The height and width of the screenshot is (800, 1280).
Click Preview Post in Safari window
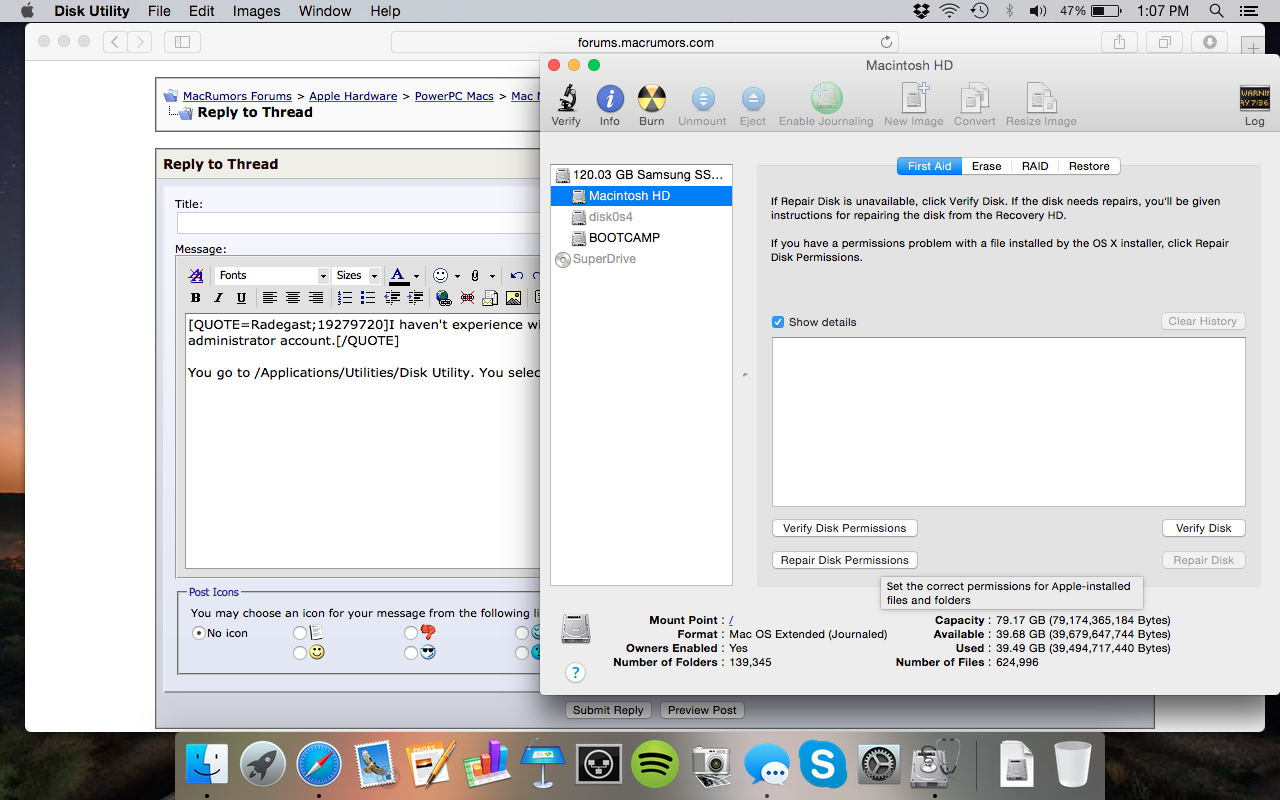(702, 710)
